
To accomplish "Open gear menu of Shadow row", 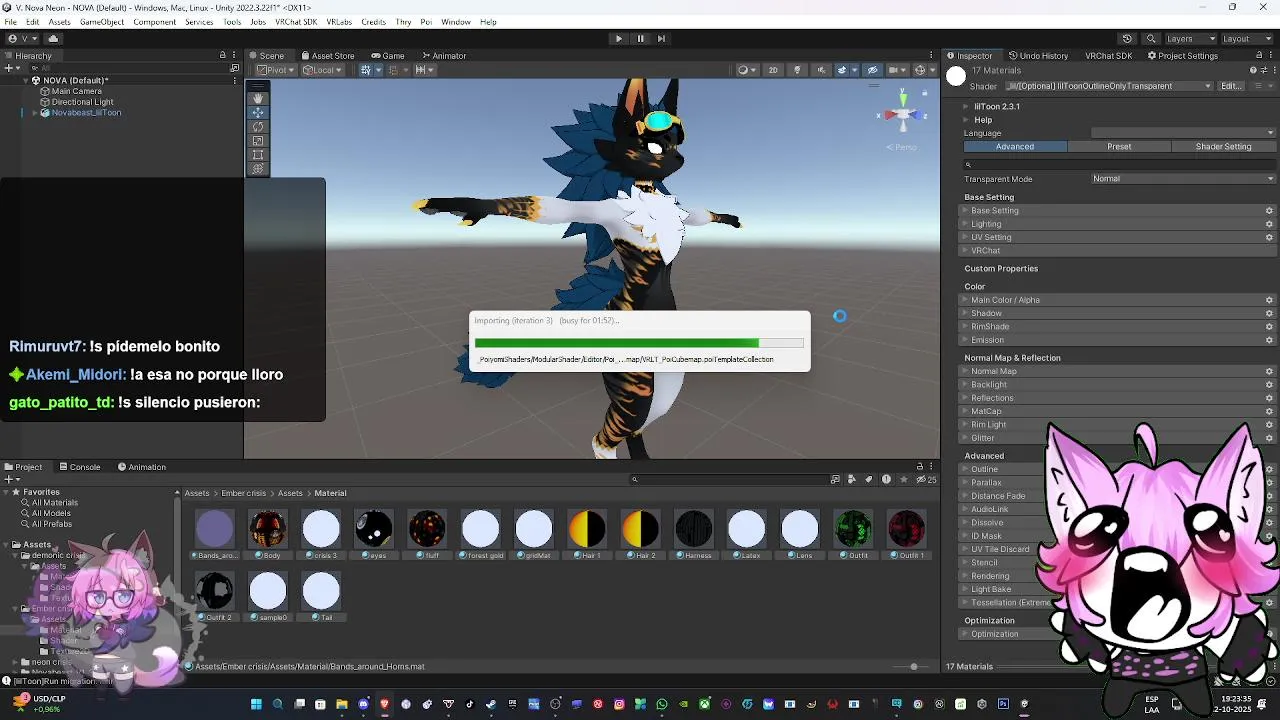I will pos(1269,313).
